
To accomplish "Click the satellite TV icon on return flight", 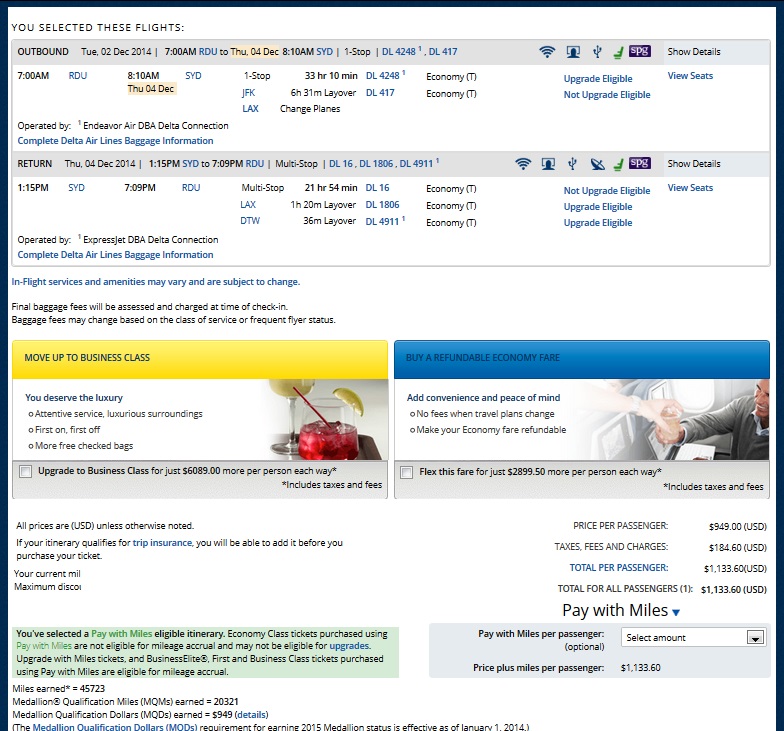I will tap(597, 164).
